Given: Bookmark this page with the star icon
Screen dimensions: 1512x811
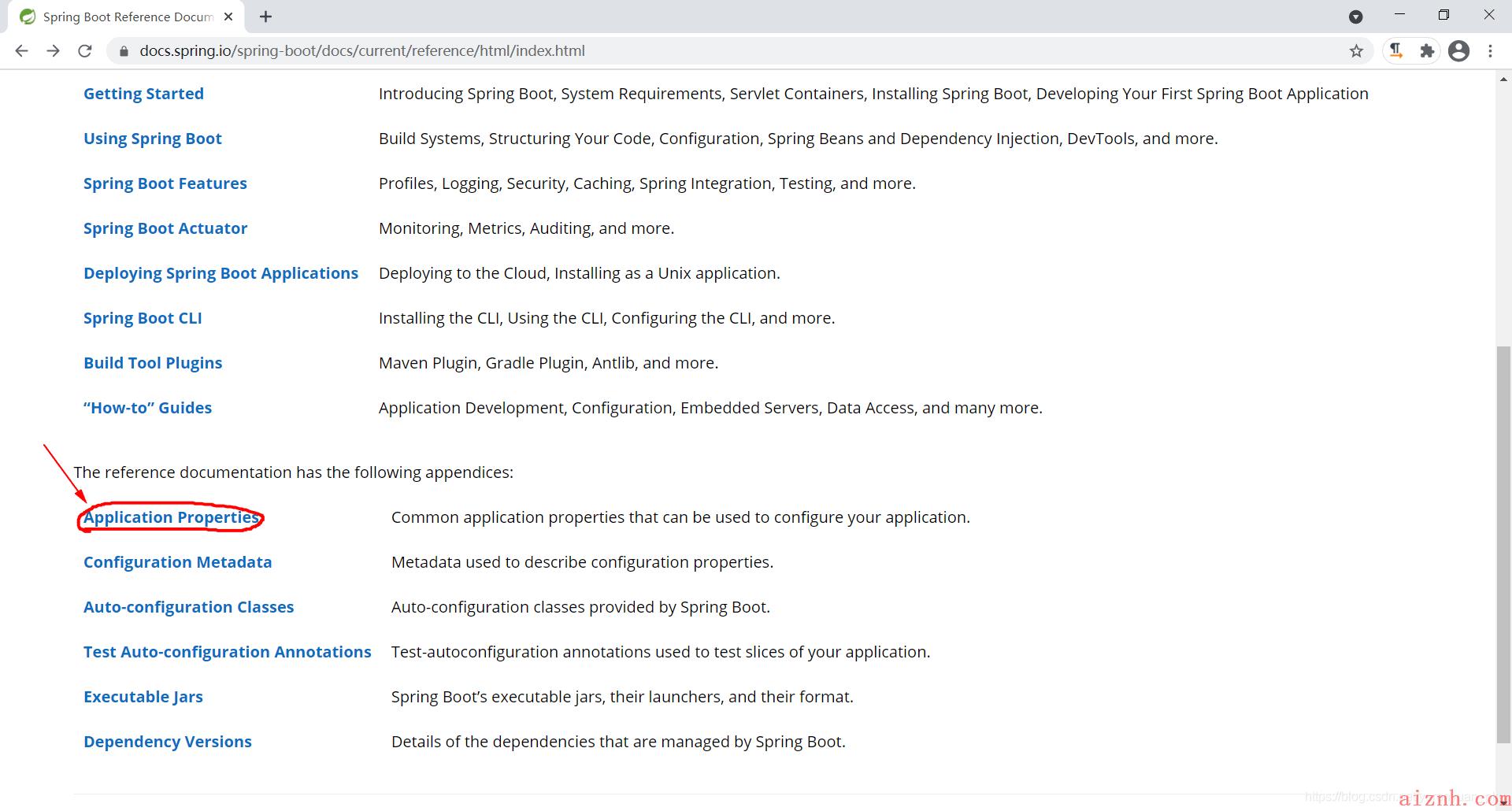Looking at the screenshot, I should (x=1356, y=51).
